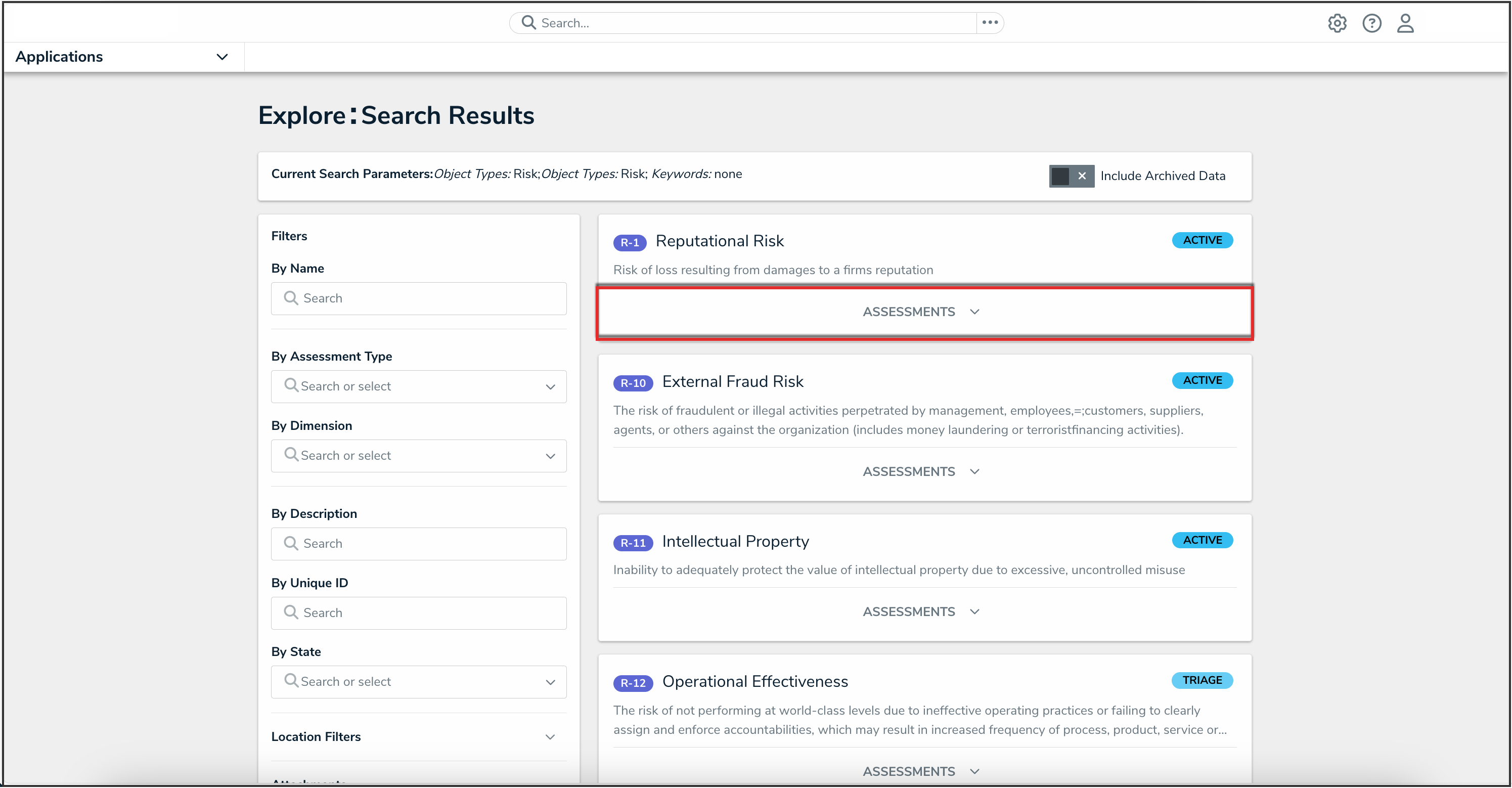
Task: Toggle Include Archived Data switch
Action: [x=1071, y=176]
